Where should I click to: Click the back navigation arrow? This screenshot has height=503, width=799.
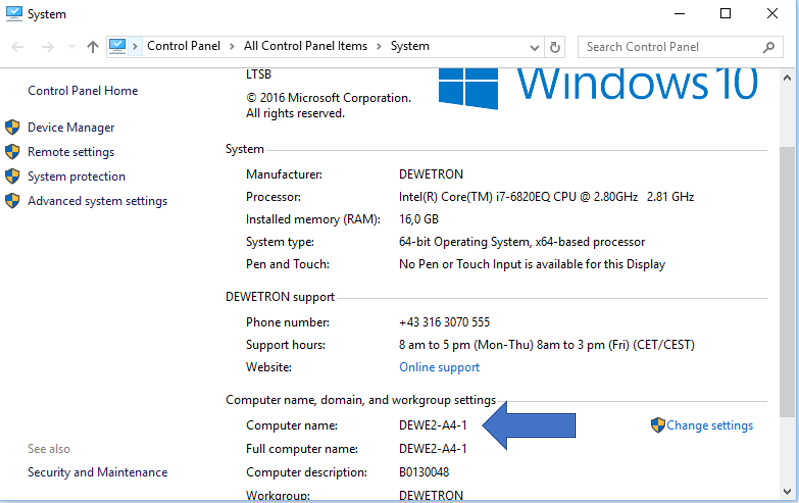point(17,46)
